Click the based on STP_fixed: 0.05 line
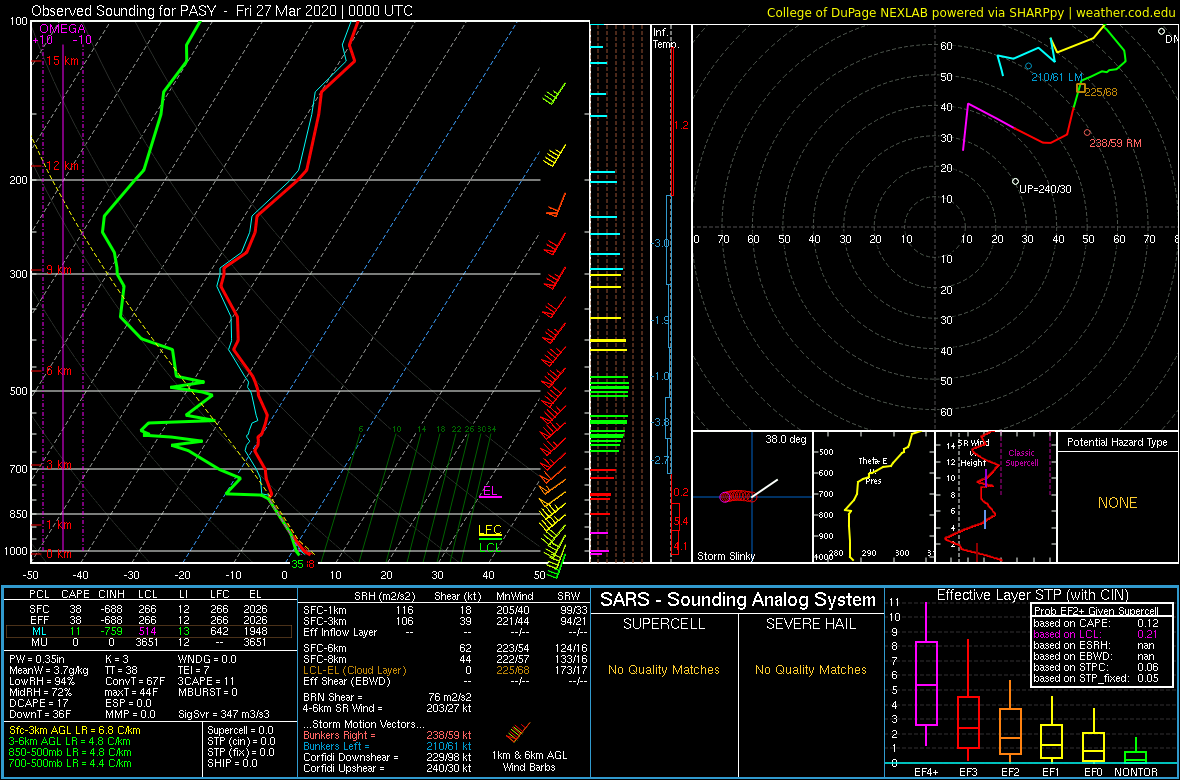The width and height of the screenshot is (1180, 780). tap(1098, 679)
